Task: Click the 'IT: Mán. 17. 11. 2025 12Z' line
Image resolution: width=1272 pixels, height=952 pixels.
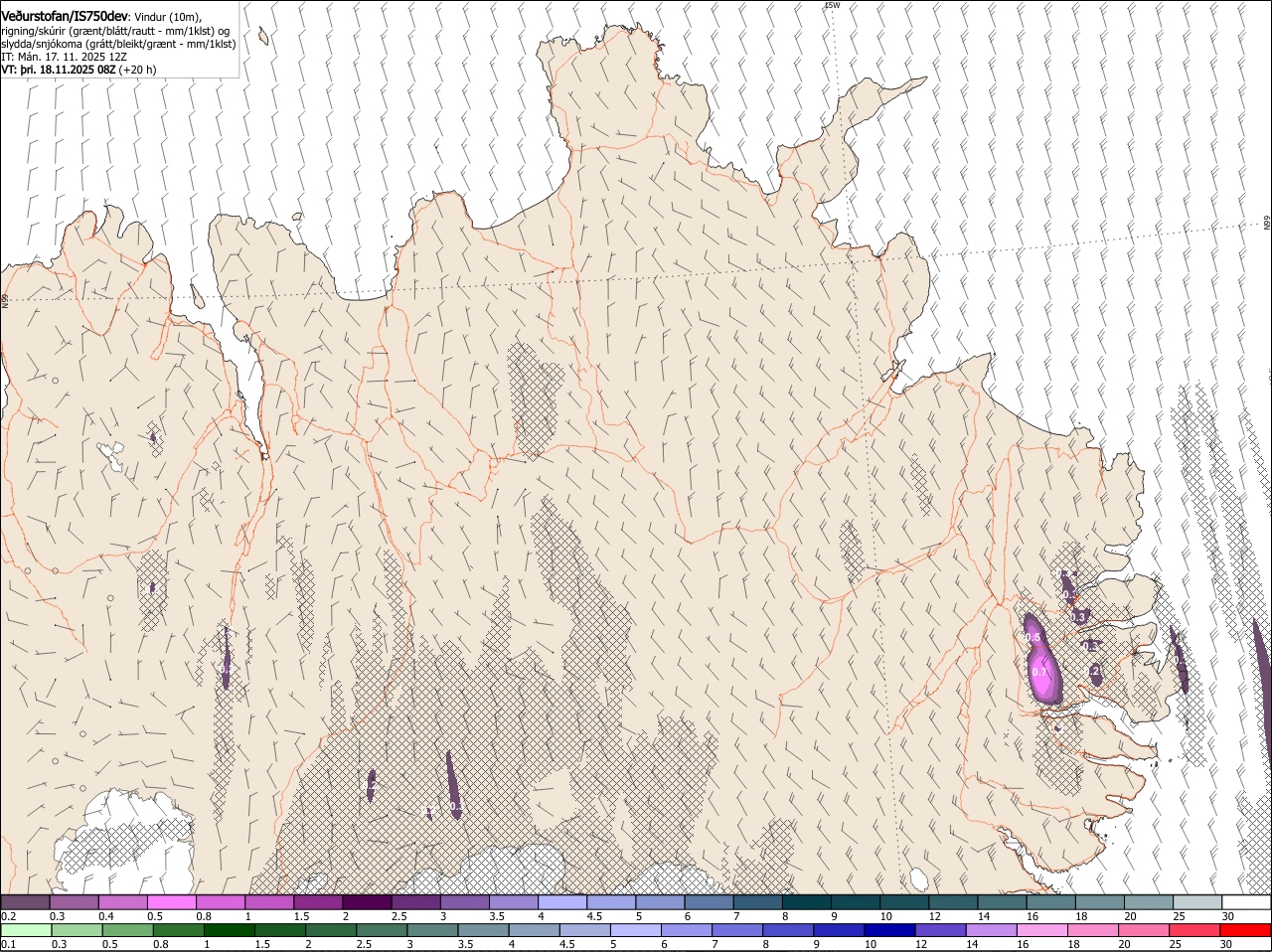Action: click(x=65, y=57)
